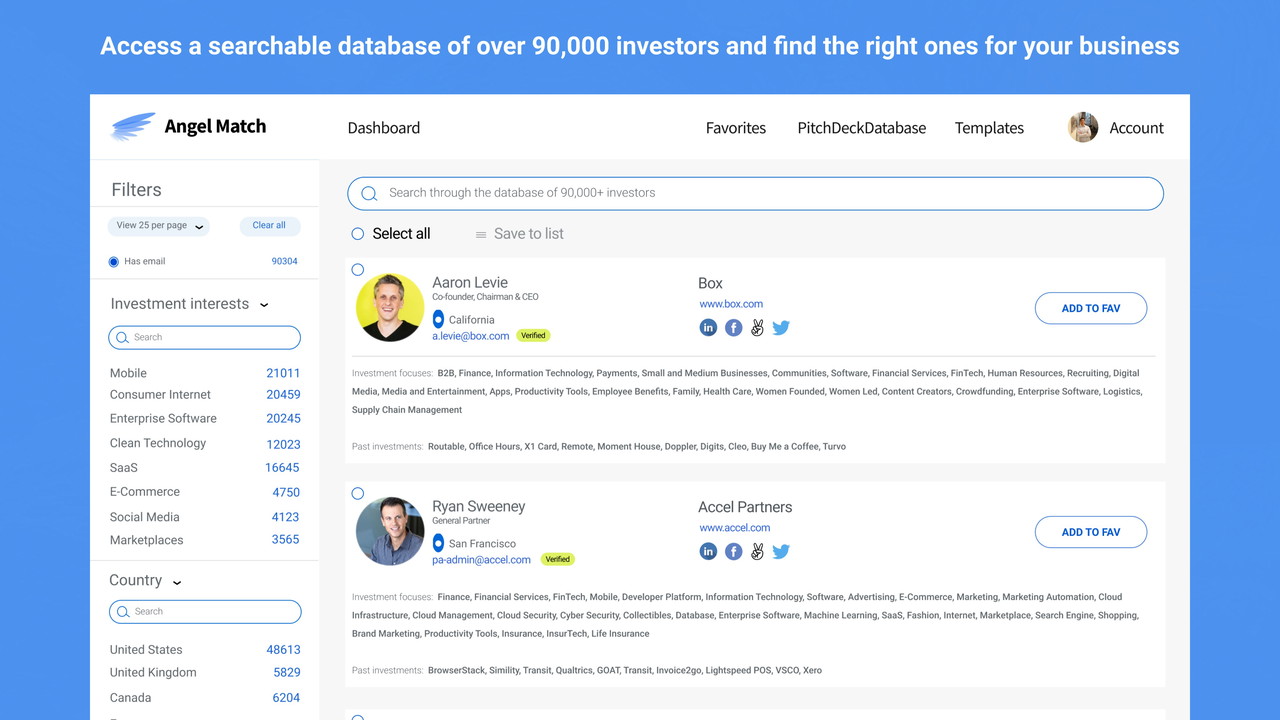Open Ryan Sweeney's profile photo
Screen dimensions: 1280x720
390,531
